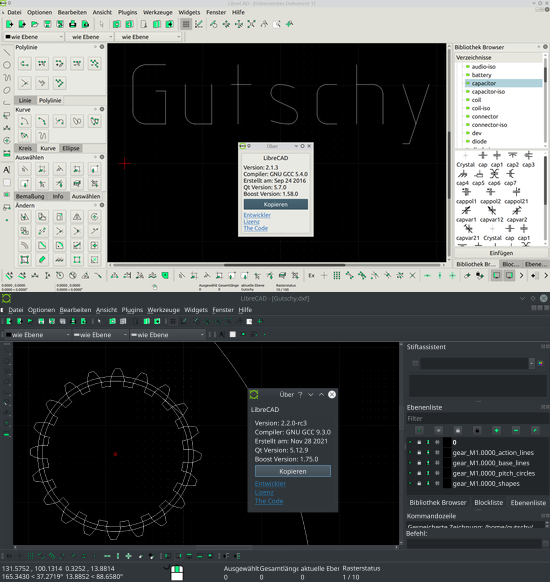550x582 pixels.
Task: Open the line width 'wie Ebene' dropdown in the dark window
Action: click(x=101, y=335)
